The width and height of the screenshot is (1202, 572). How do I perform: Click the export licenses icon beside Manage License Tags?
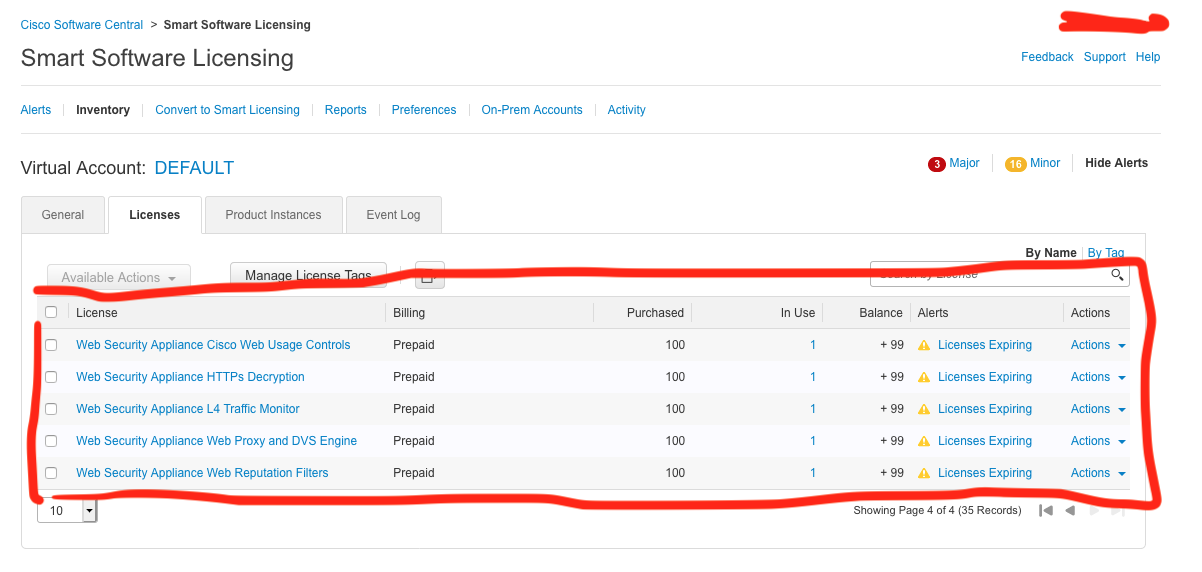[430, 276]
